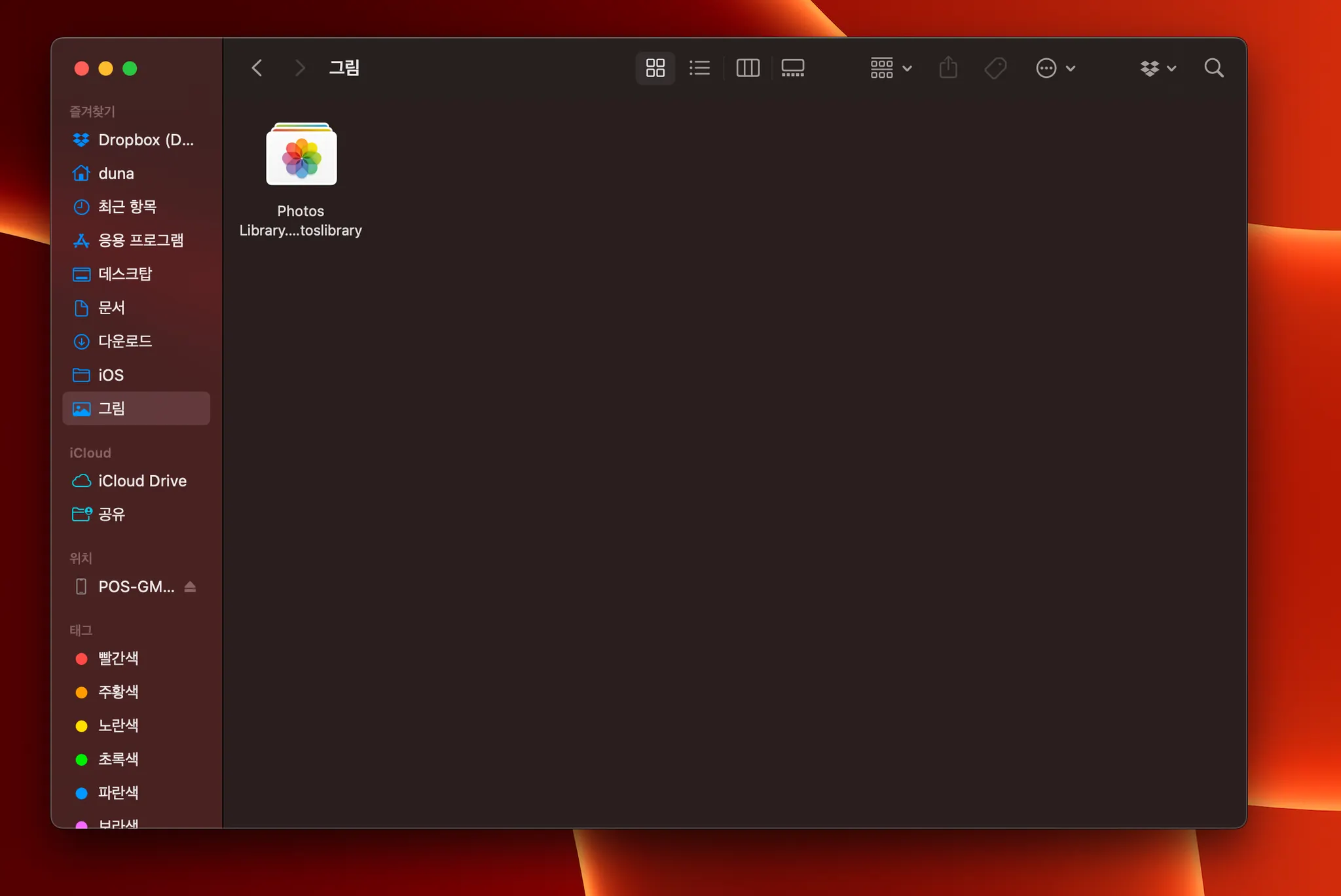Open 다운로드 folder in sidebar
This screenshot has width=1341, height=896.
click(x=125, y=341)
